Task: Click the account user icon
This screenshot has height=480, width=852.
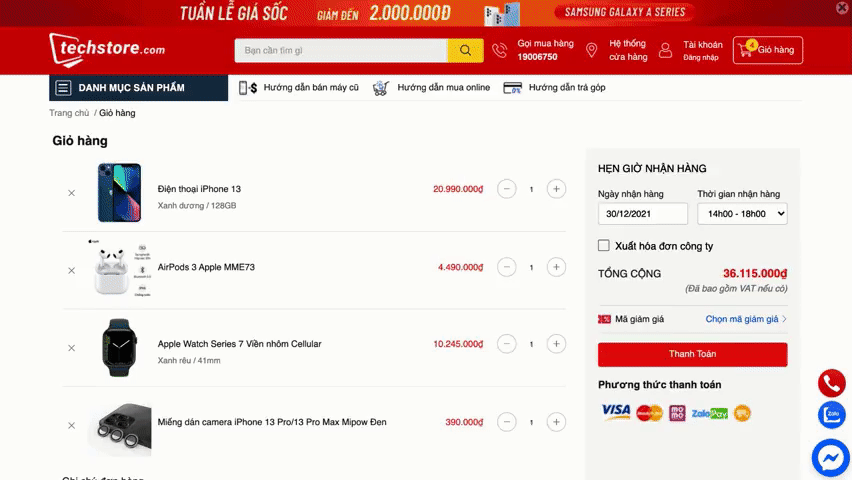Action: [665, 50]
